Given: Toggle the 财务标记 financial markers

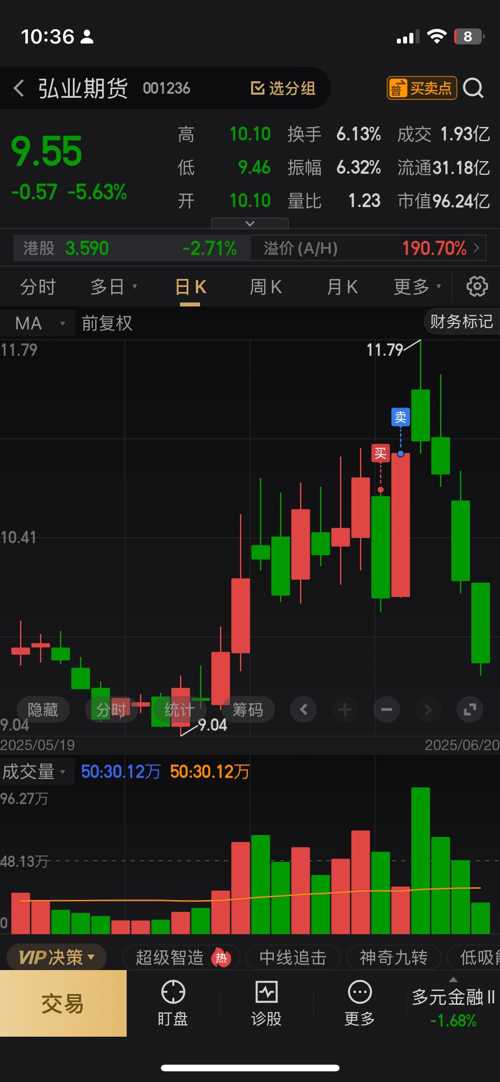Looking at the screenshot, I should [x=461, y=322].
